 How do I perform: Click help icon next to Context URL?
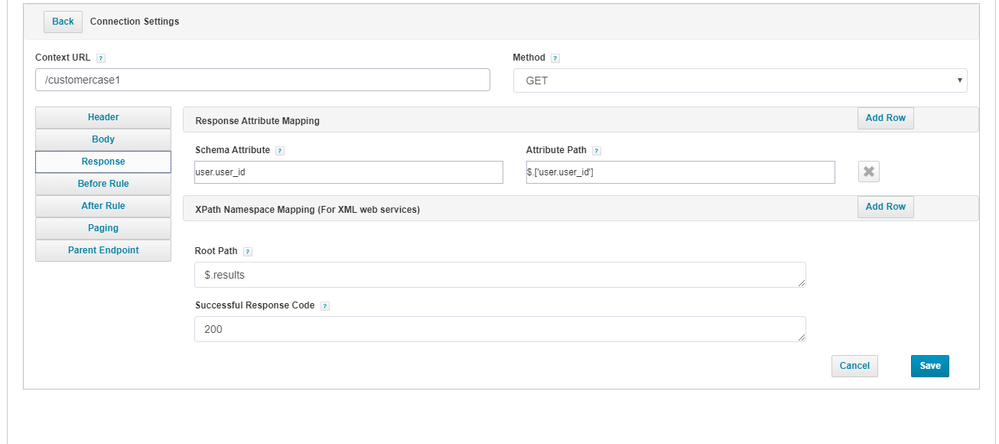click(x=101, y=58)
